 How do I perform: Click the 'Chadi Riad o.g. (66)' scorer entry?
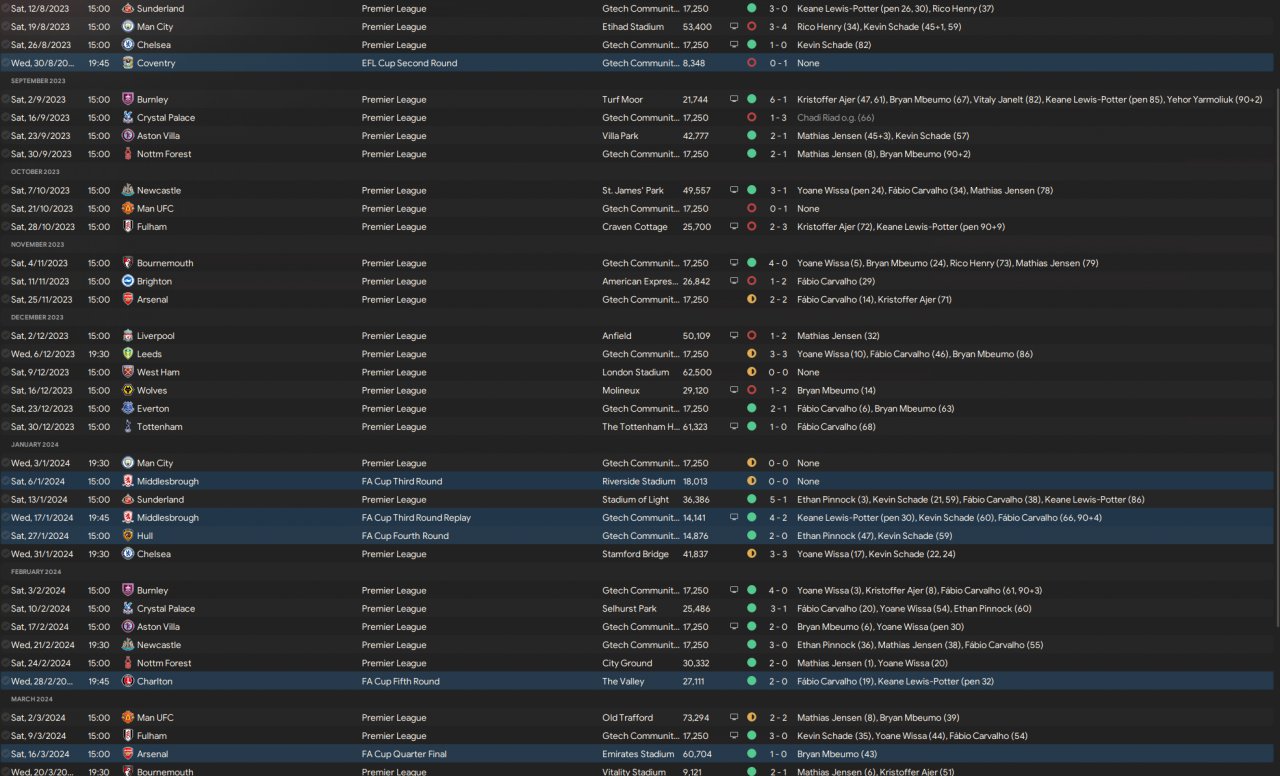(837, 117)
